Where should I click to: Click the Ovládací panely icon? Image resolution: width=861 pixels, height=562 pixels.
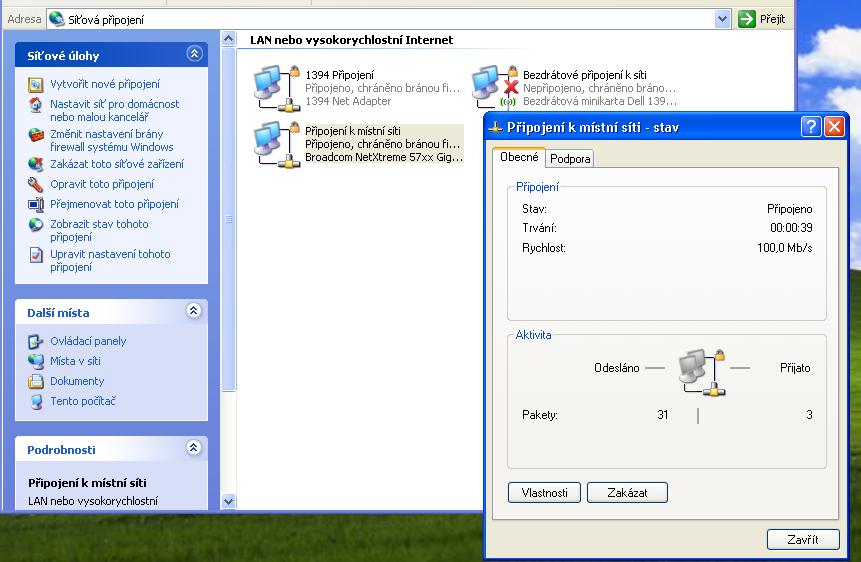point(36,342)
